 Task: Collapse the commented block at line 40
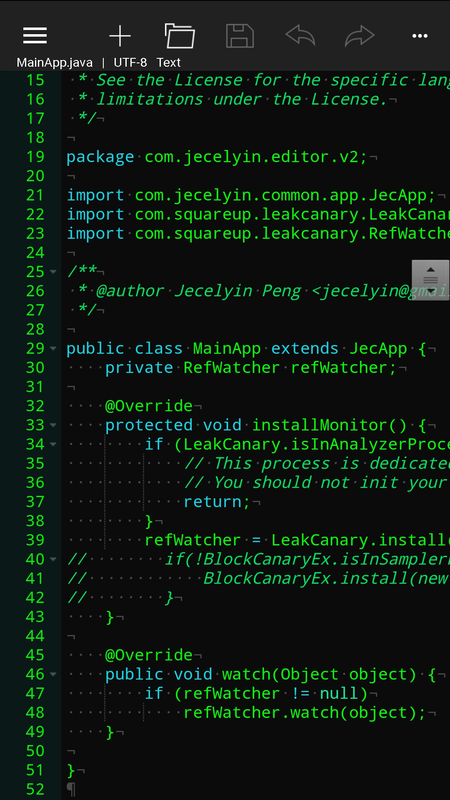(x=54, y=560)
